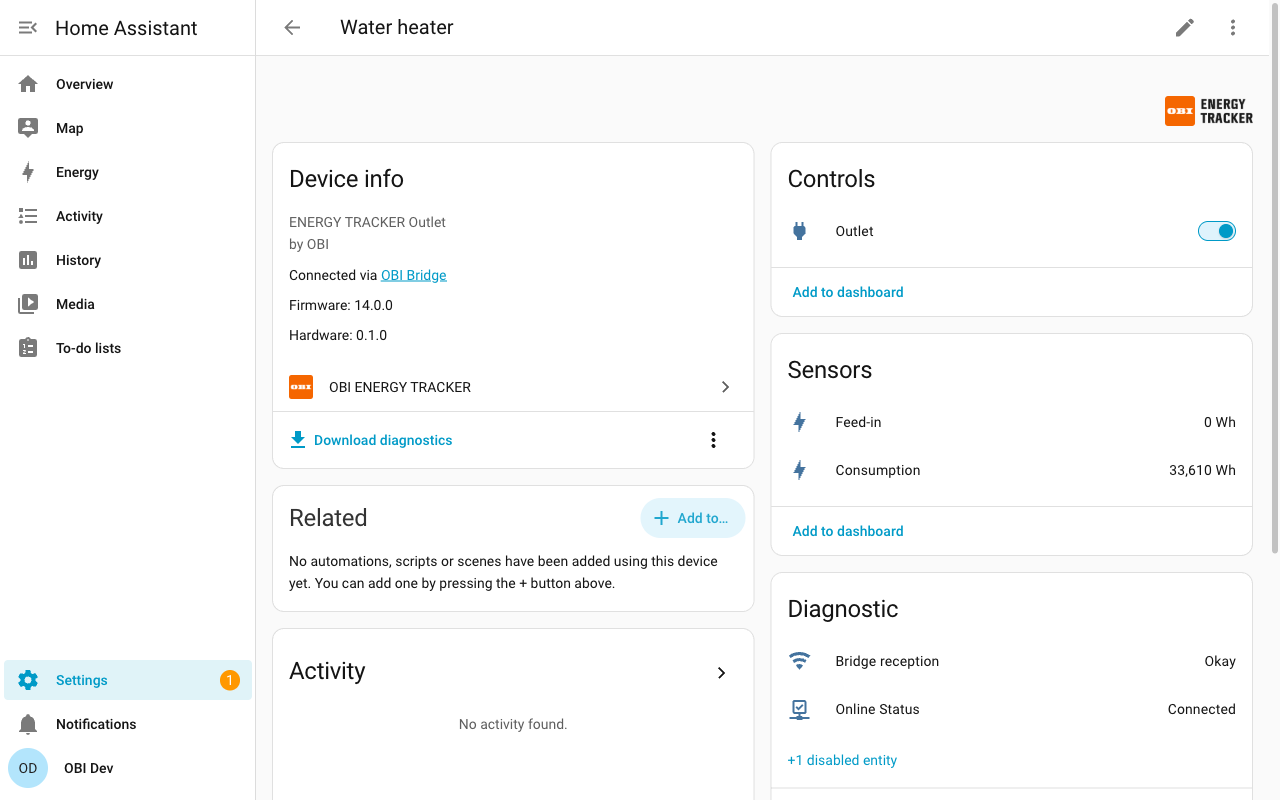Click the Settings gear icon
This screenshot has width=1280, height=800.
[28, 680]
